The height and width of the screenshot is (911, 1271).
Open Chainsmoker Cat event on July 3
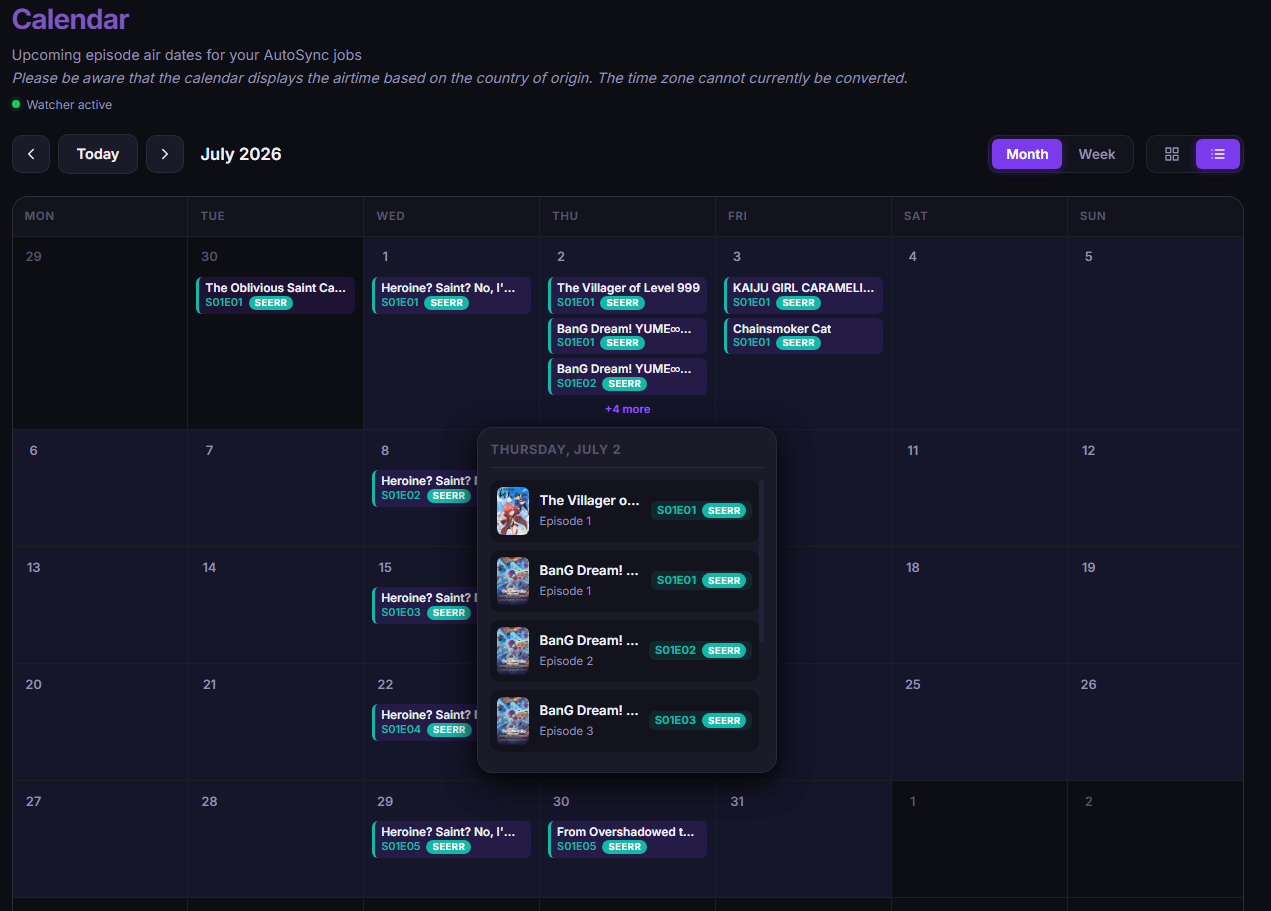(804, 336)
